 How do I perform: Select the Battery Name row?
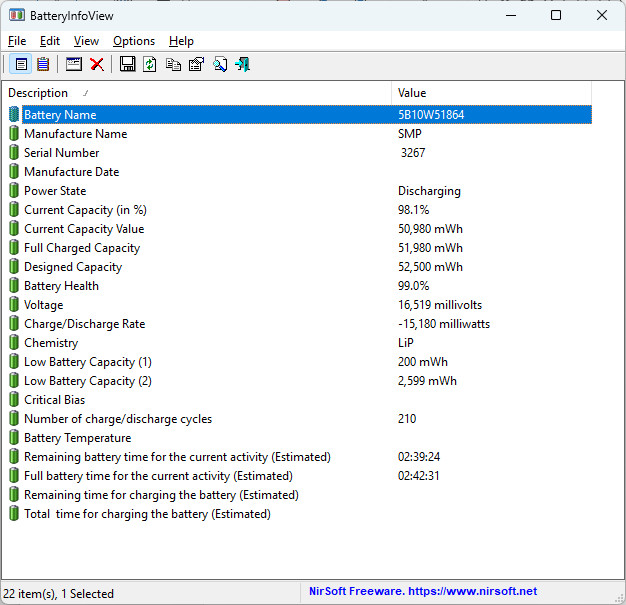[x=300, y=115]
